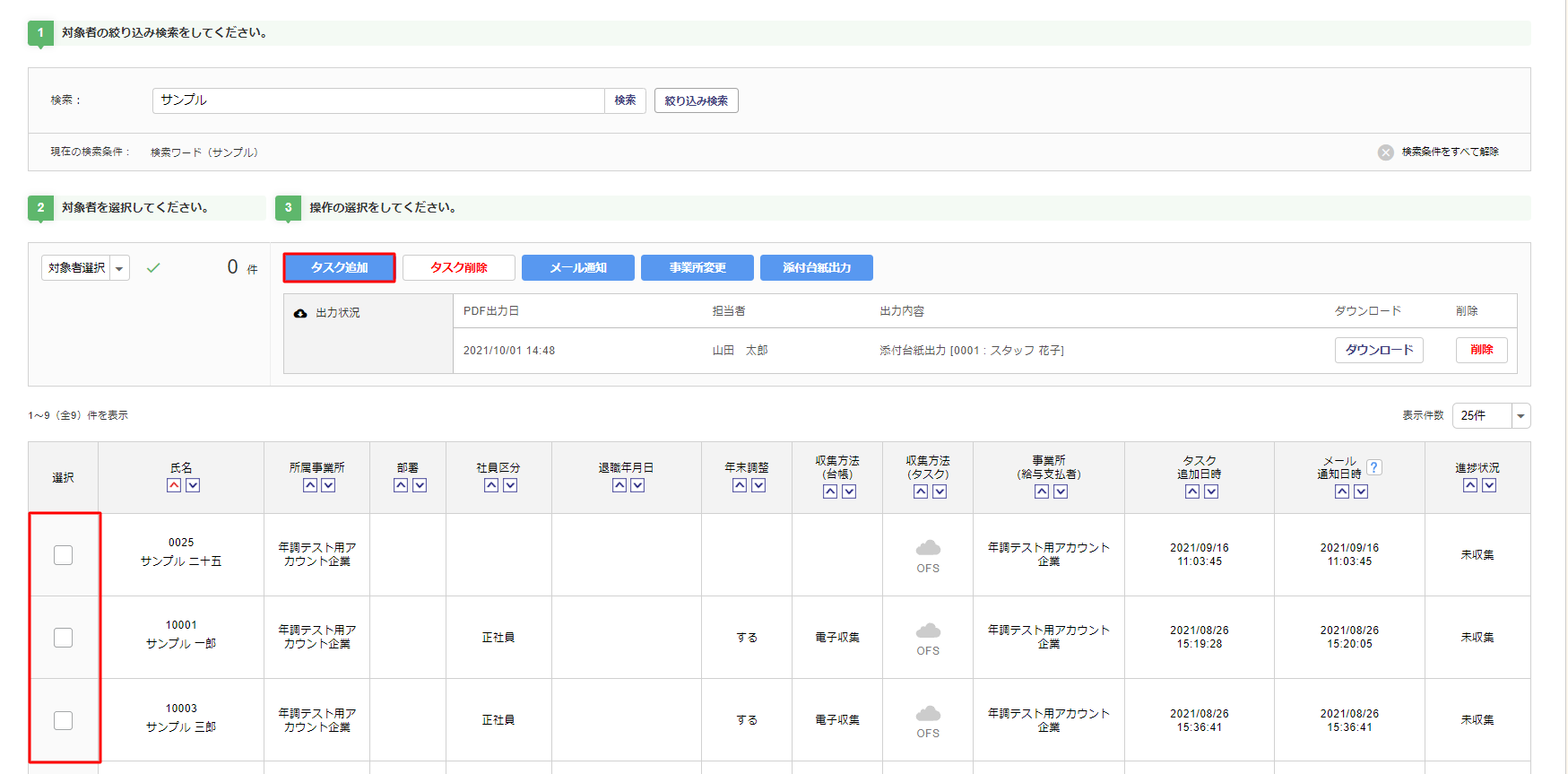This screenshot has height=774, width=1568.
Task: Click 電子収集 in サンプル 三郎 row
Action: click(x=837, y=720)
